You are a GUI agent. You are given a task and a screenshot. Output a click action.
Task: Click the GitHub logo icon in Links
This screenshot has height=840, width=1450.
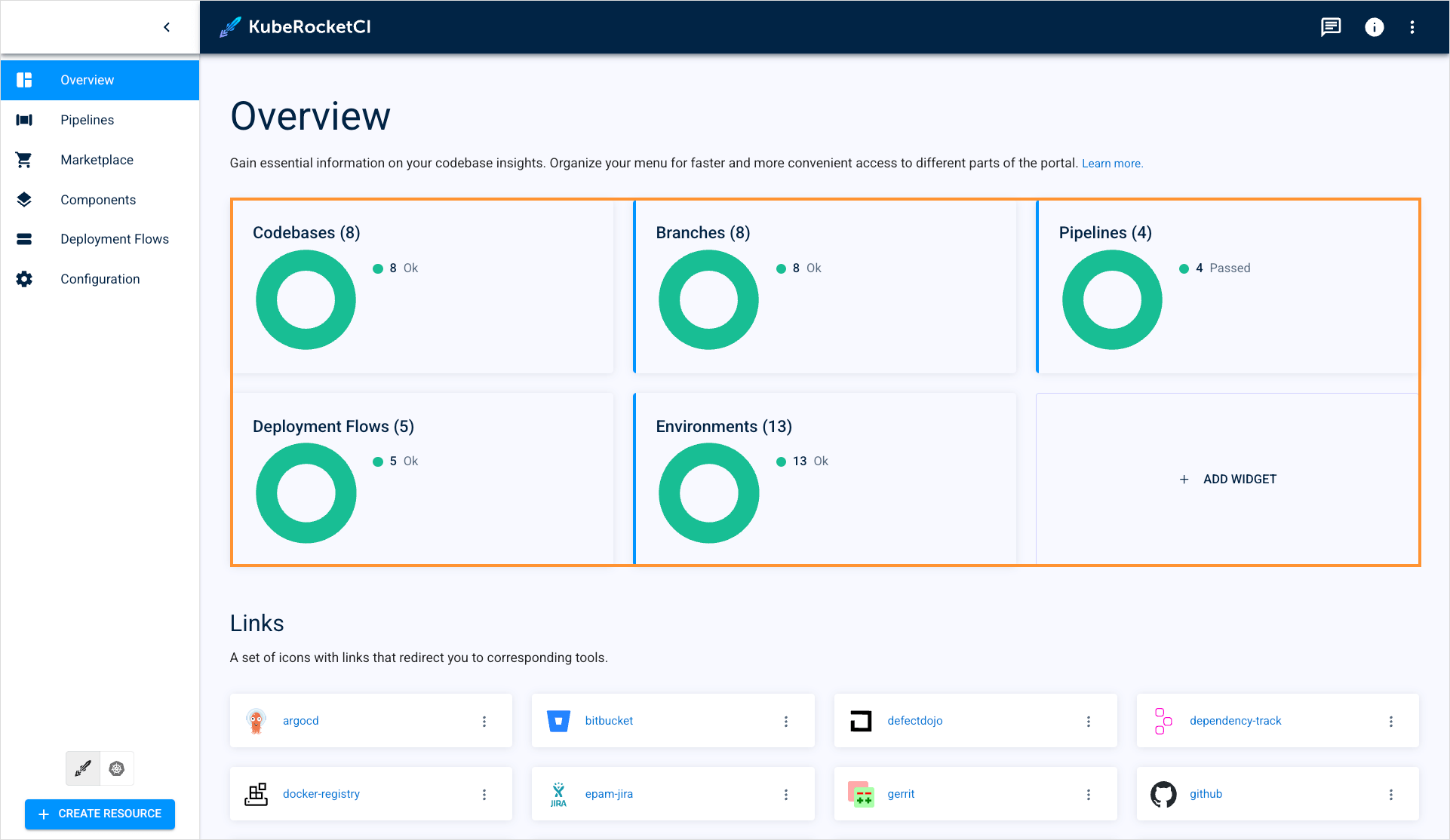1163,793
